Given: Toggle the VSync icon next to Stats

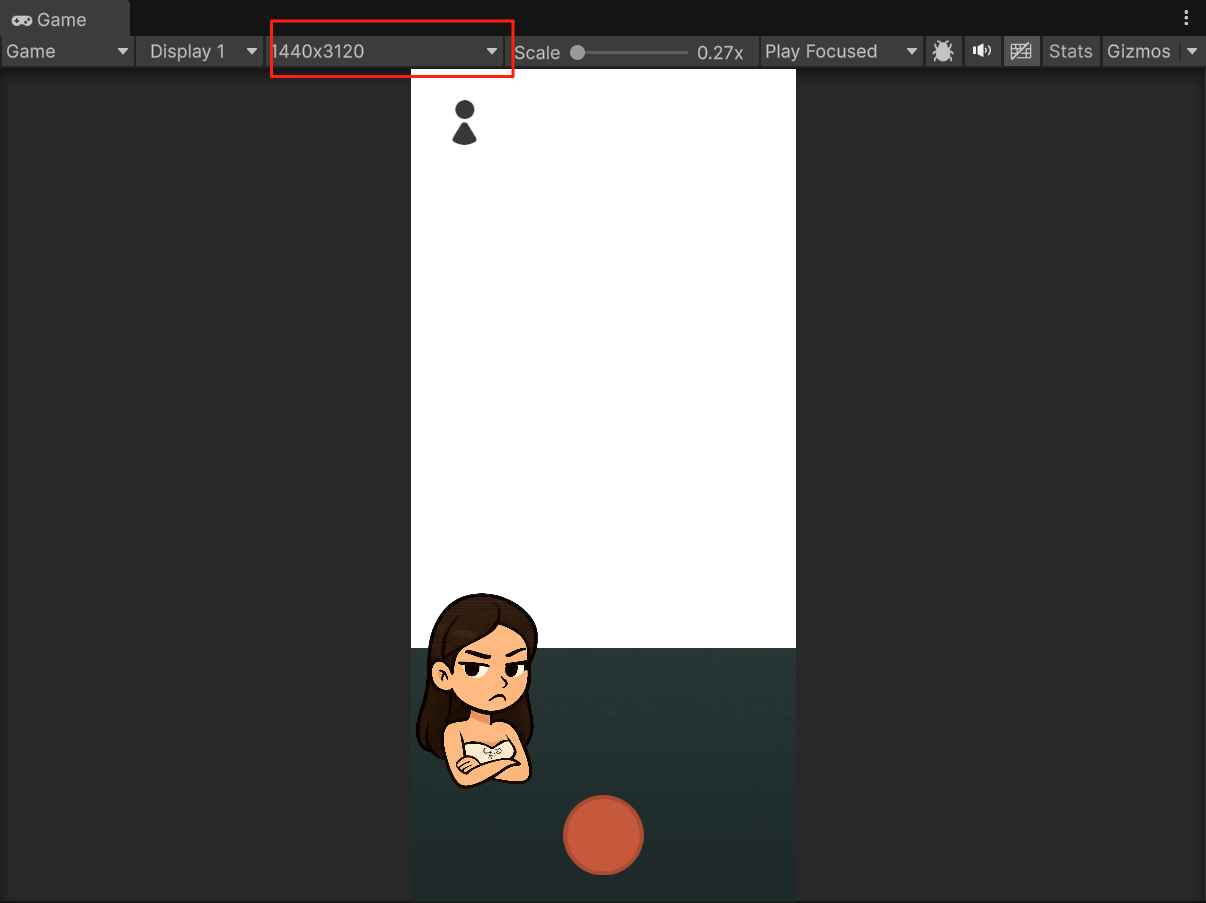Looking at the screenshot, I should pos(1021,51).
